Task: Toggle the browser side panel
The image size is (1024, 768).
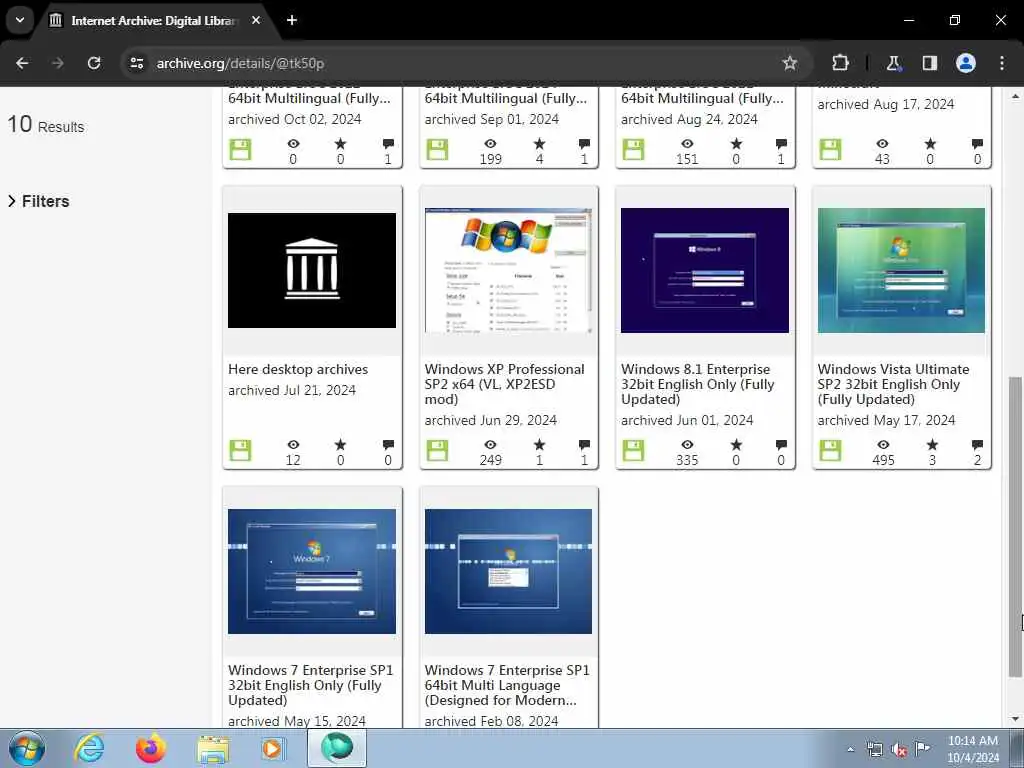Action: (929, 63)
